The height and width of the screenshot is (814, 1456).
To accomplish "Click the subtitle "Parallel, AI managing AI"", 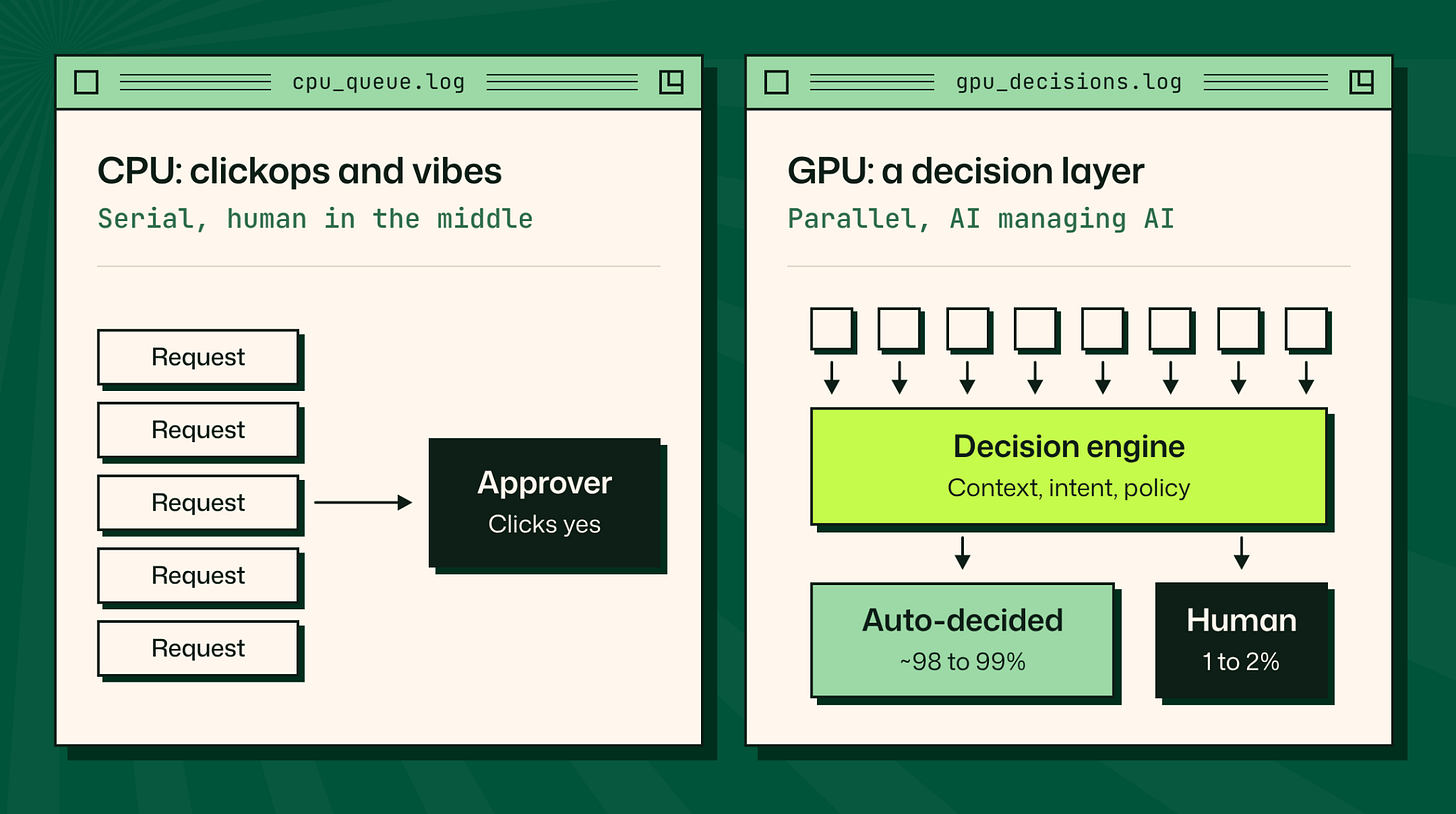I will 981,218.
